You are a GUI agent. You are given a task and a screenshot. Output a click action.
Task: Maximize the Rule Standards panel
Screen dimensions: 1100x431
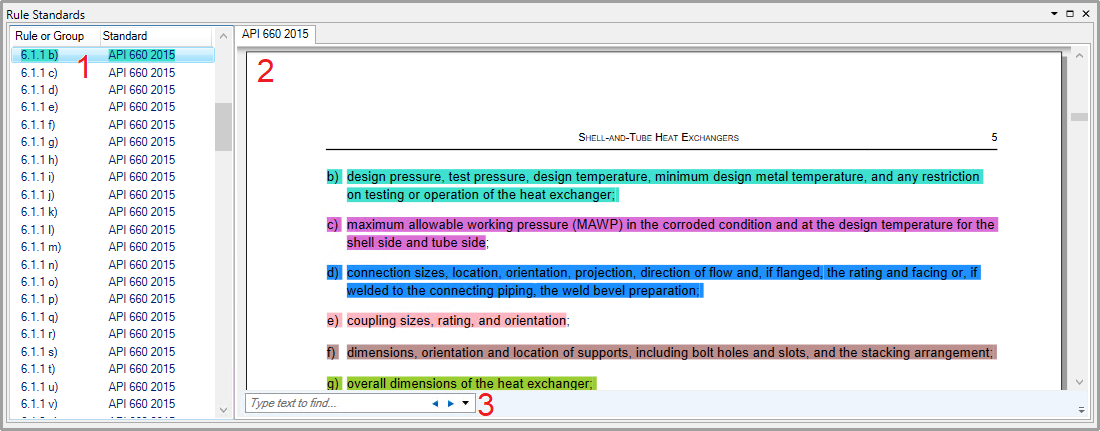(x=1070, y=14)
